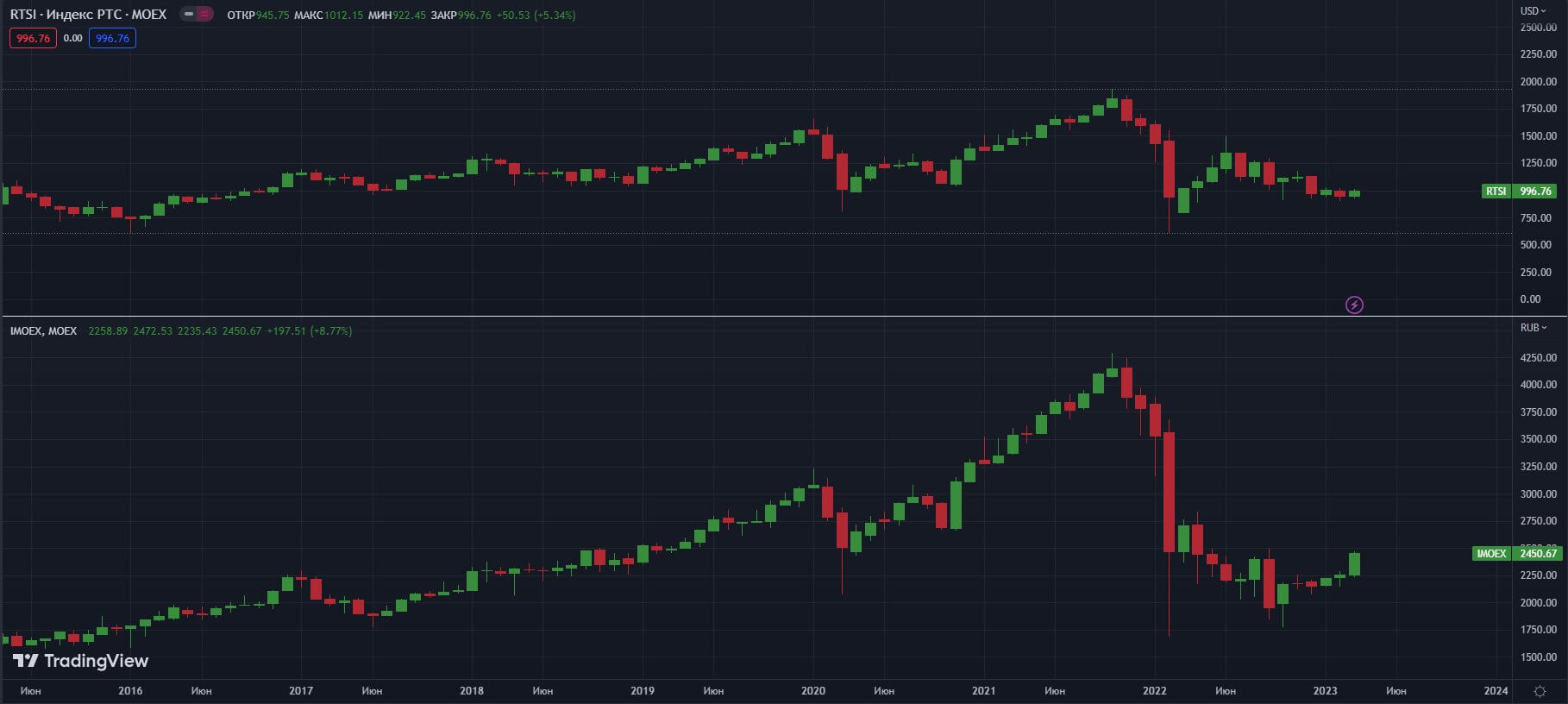The height and width of the screenshot is (704, 1568).
Task: Click the IMOEX low value 2235.43
Action: point(198,331)
